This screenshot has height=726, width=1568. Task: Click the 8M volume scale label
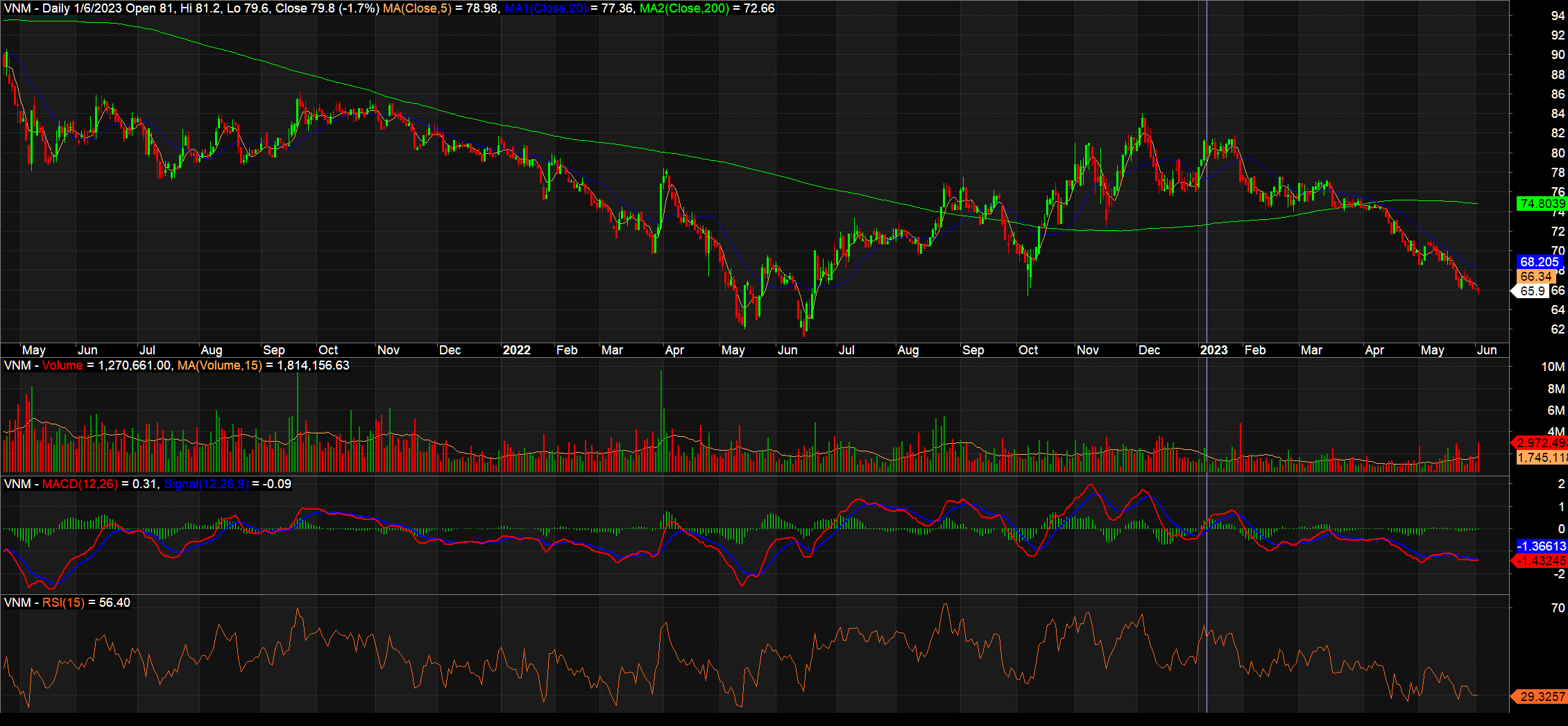[1556, 389]
